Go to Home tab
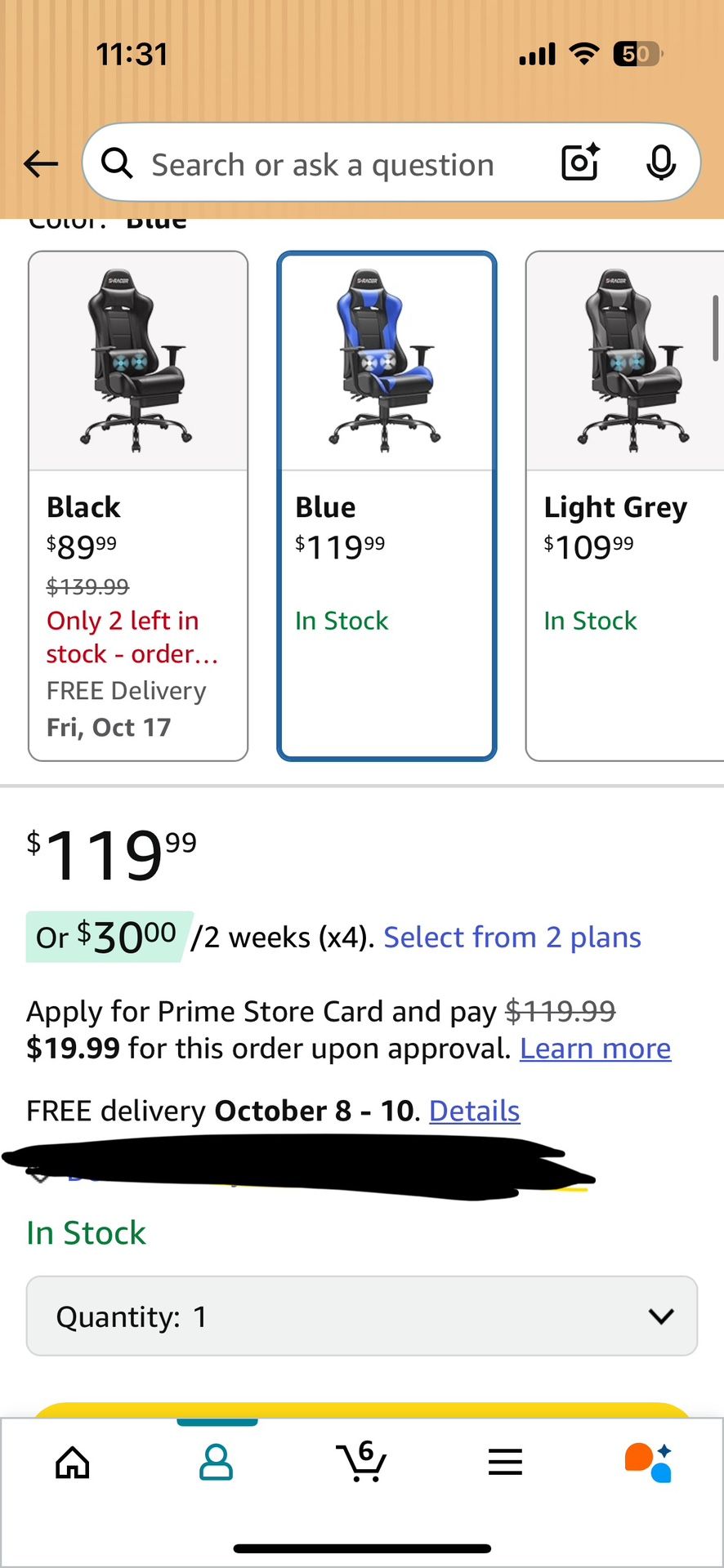Viewport: 724px width, 1568px height. (x=73, y=1462)
